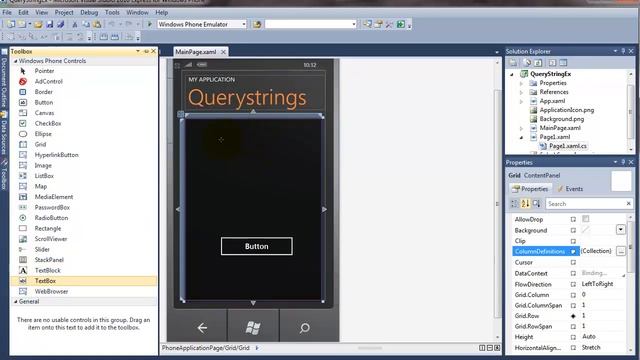This screenshot has height=360, width=640.
Task: Pick the TextBlock toolbox control
Action: coord(83,270)
